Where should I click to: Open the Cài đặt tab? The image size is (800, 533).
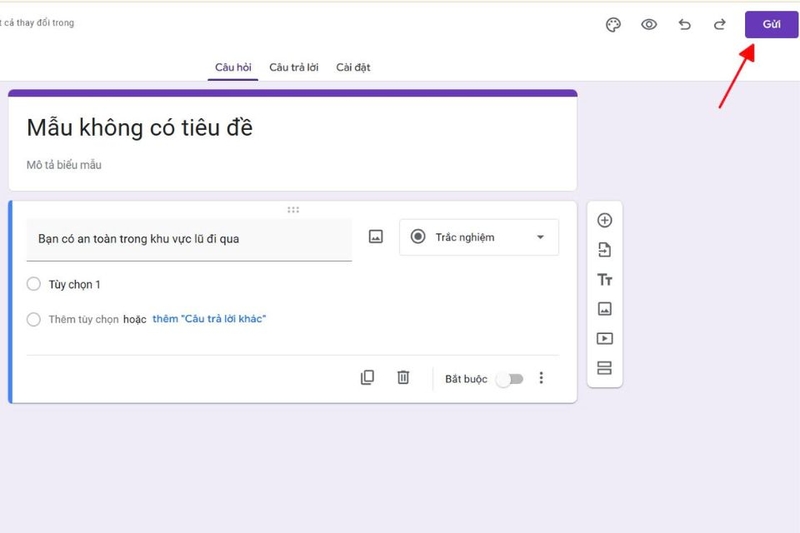pos(353,67)
